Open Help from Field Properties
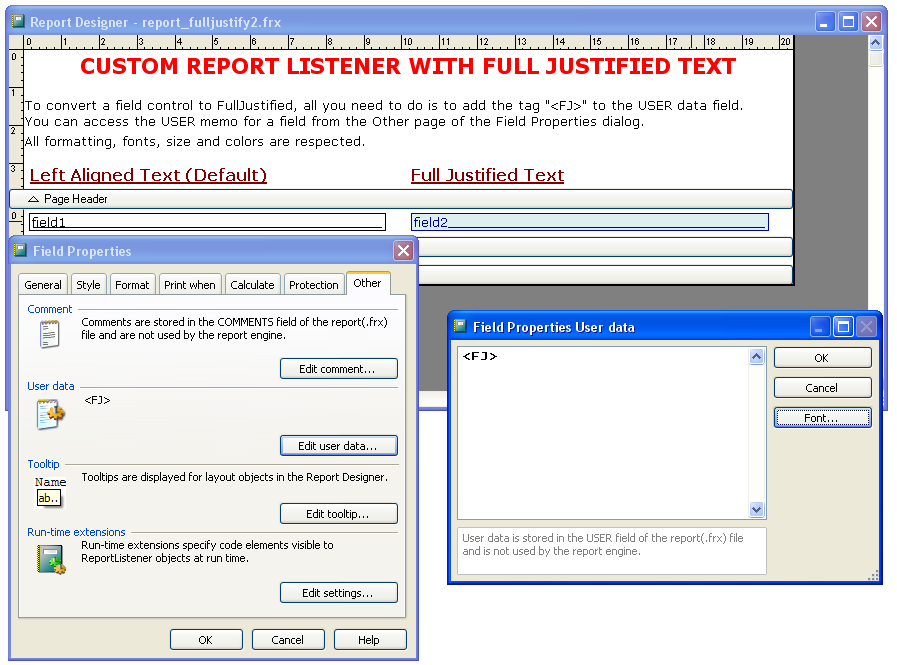 point(369,639)
